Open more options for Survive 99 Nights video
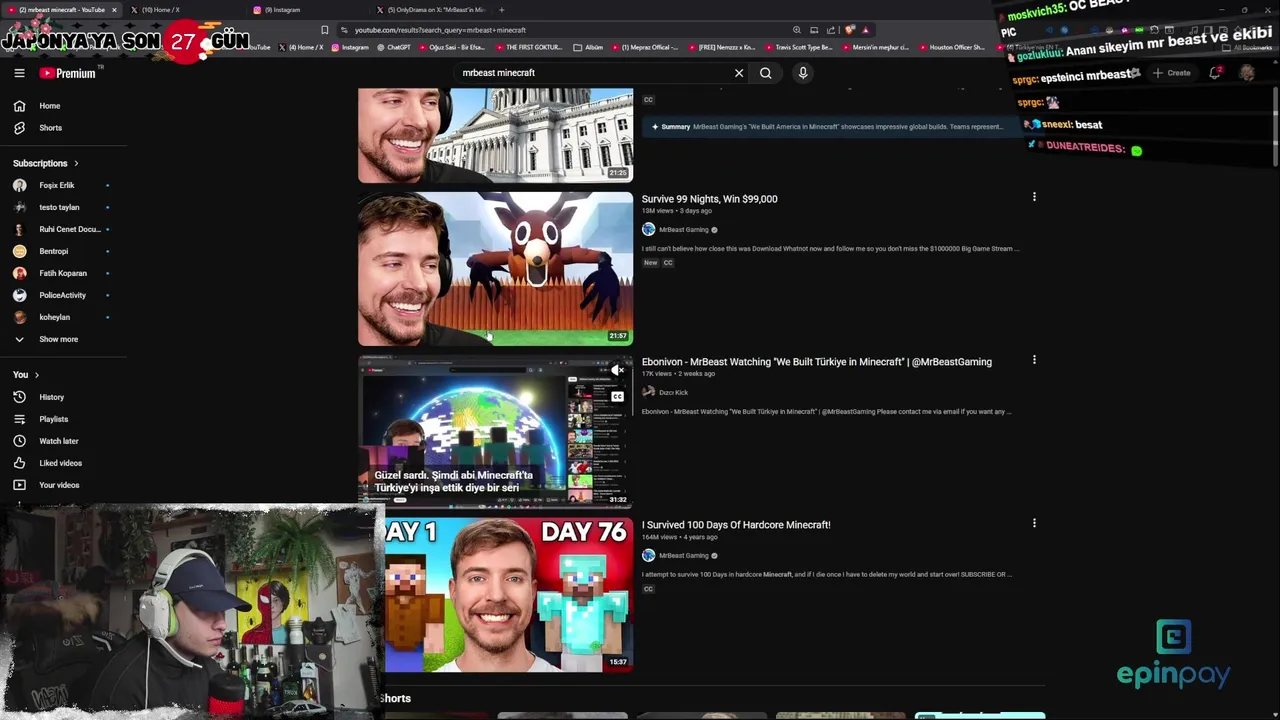The height and width of the screenshot is (720, 1280). [x=1034, y=197]
